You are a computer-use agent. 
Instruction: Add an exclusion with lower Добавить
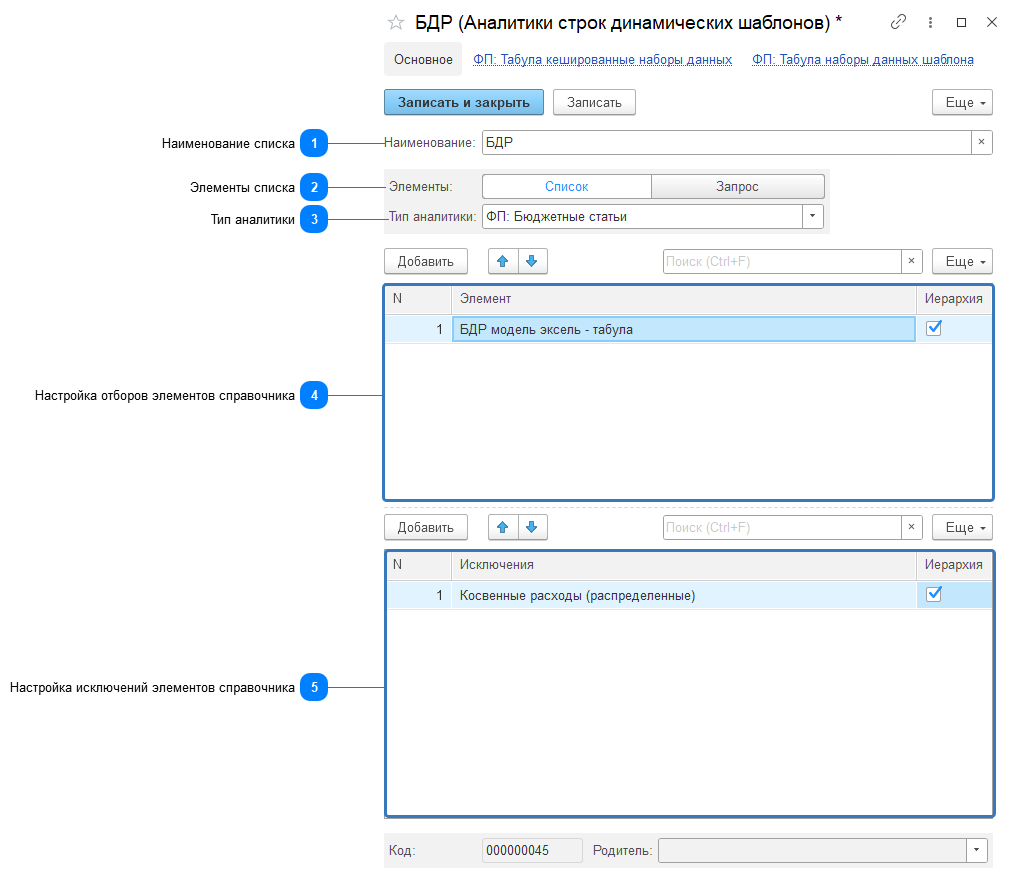click(x=425, y=527)
